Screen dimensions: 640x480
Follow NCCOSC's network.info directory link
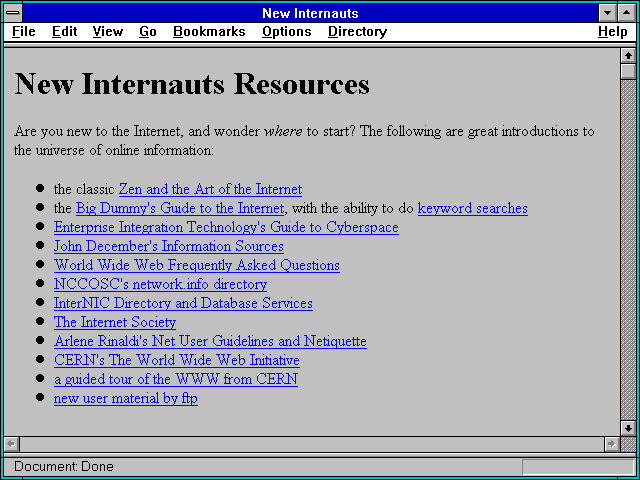tap(160, 284)
